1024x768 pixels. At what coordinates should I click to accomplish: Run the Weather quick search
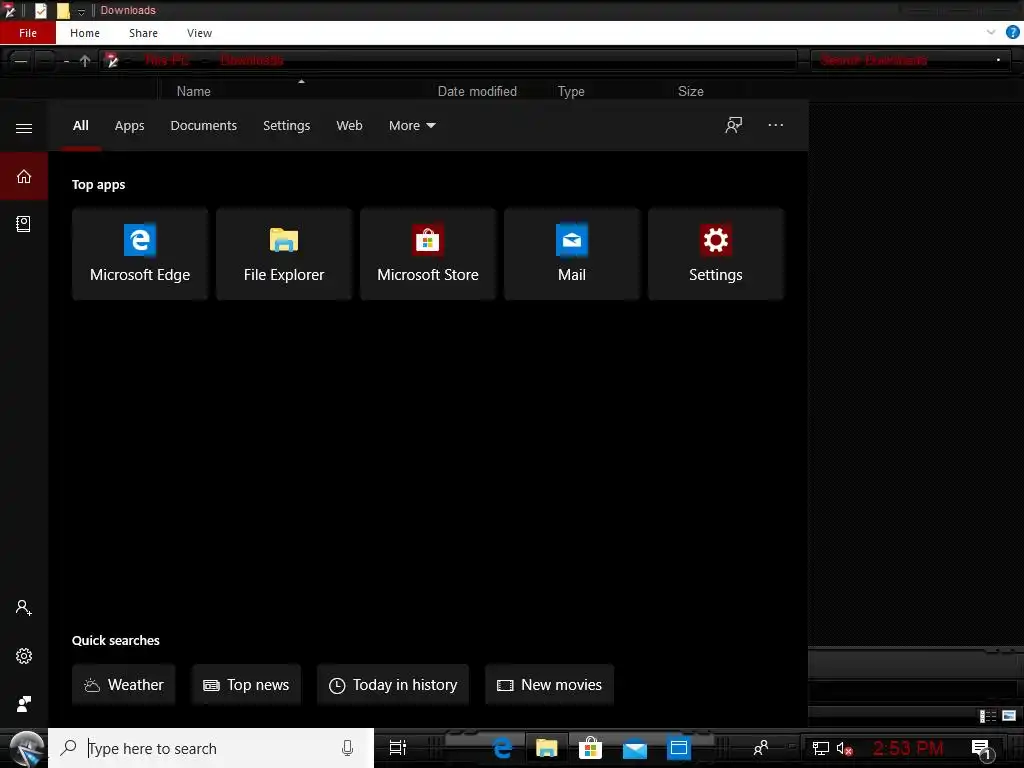(123, 684)
